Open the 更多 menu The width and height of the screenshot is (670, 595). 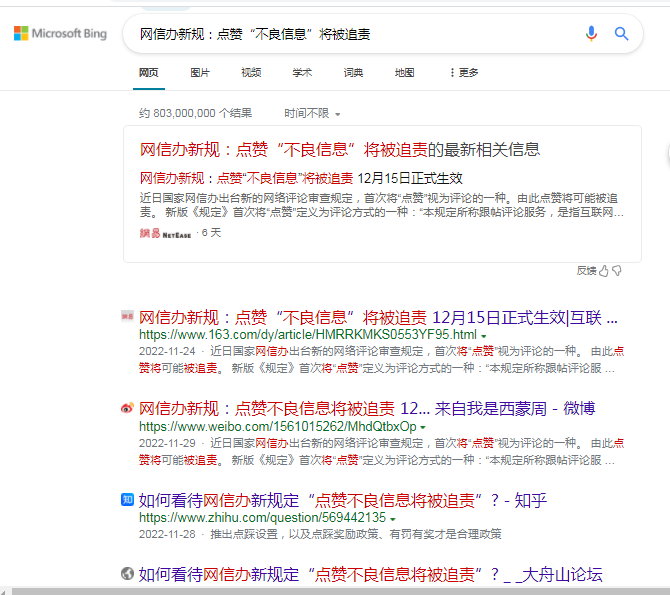pyautogui.click(x=464, y=73)
